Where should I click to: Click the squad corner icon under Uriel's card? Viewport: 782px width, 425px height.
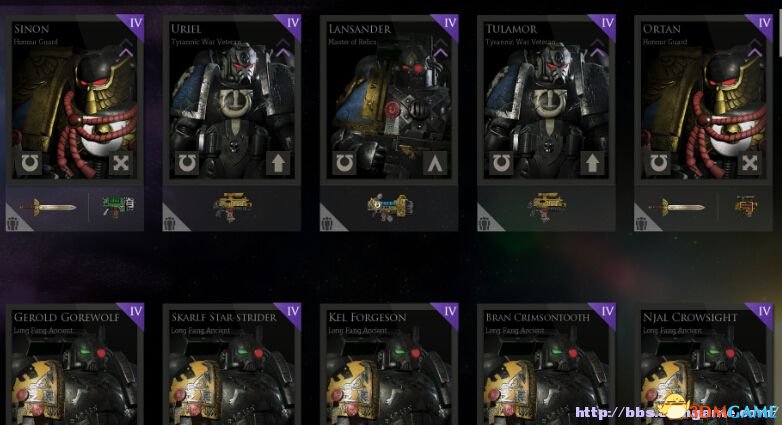pyautogui.click(x=171, y=222)
